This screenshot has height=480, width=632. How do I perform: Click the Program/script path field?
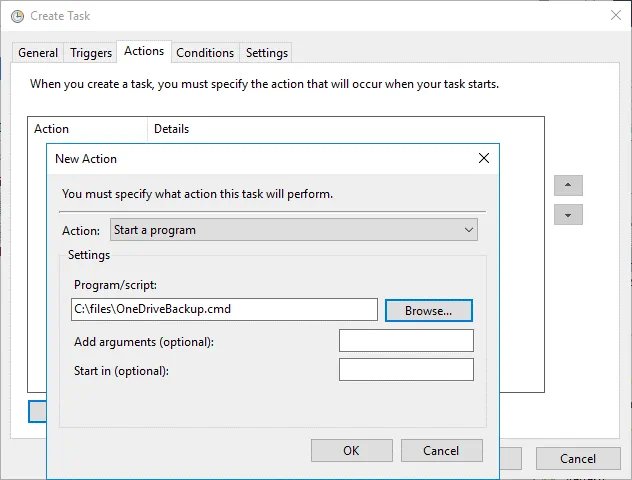[224, 310]
